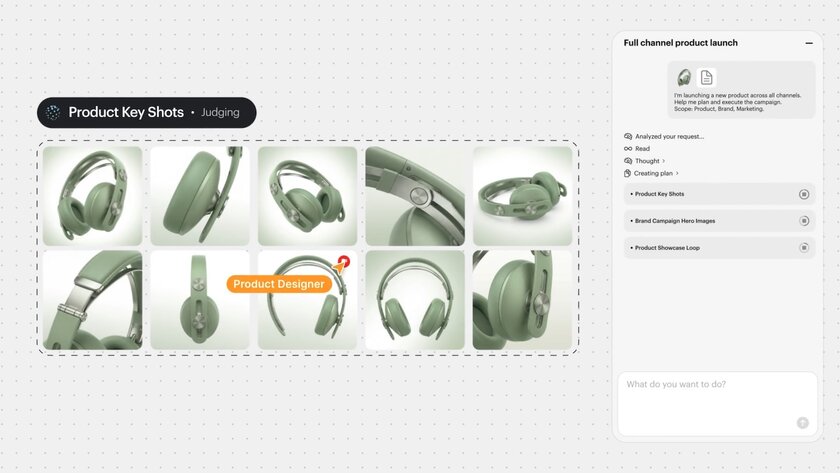Image resolution: width=840 pixels, height=473 pixels.
Task: Select the front-facing headphones thumbnail in bottom row
Action: pyautogui.click(x=415, y=300)
